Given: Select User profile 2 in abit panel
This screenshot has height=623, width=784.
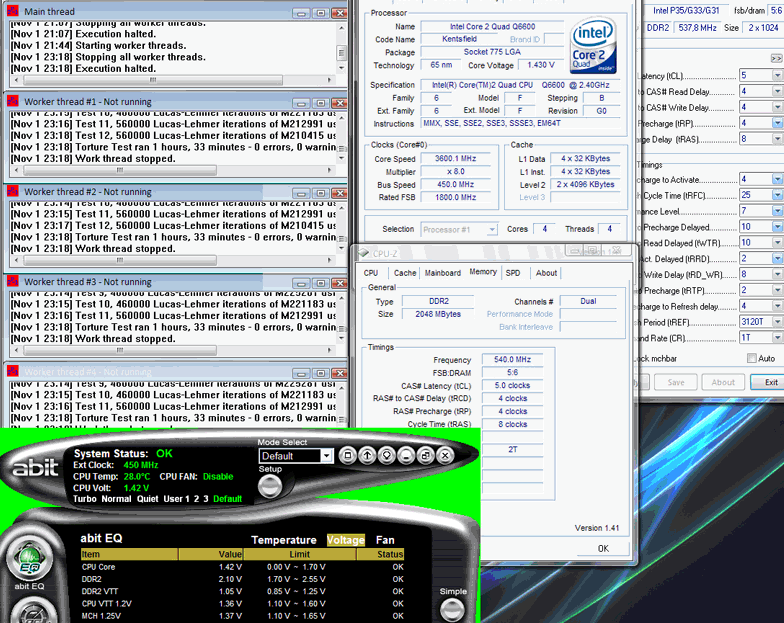Looking at the screenshot, I should (x=196, y=498).
